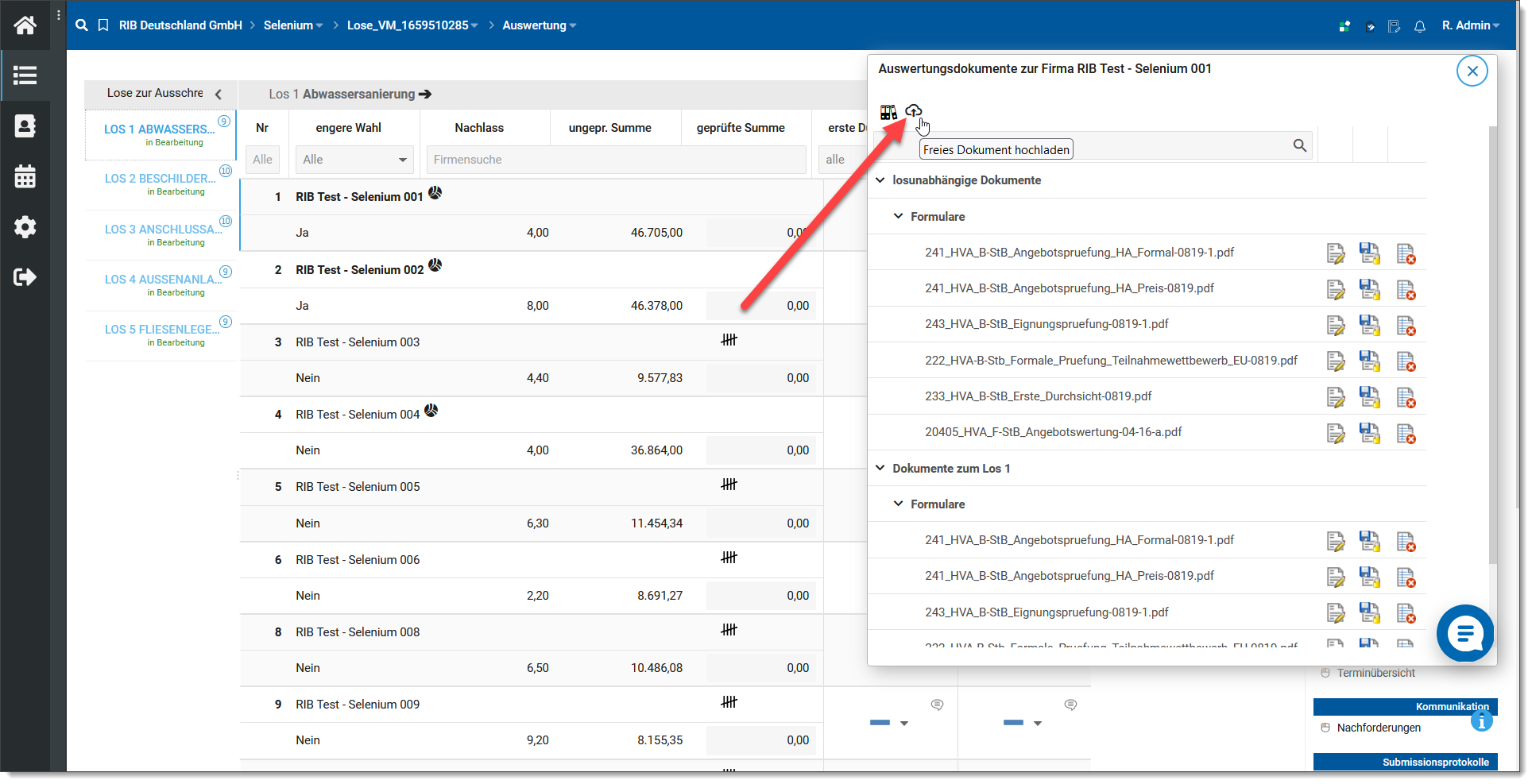This screenshot has width=1532, height=784.
Task: Click ungepr. Summe value 46.705,00
Action: [x=656, y=233]
